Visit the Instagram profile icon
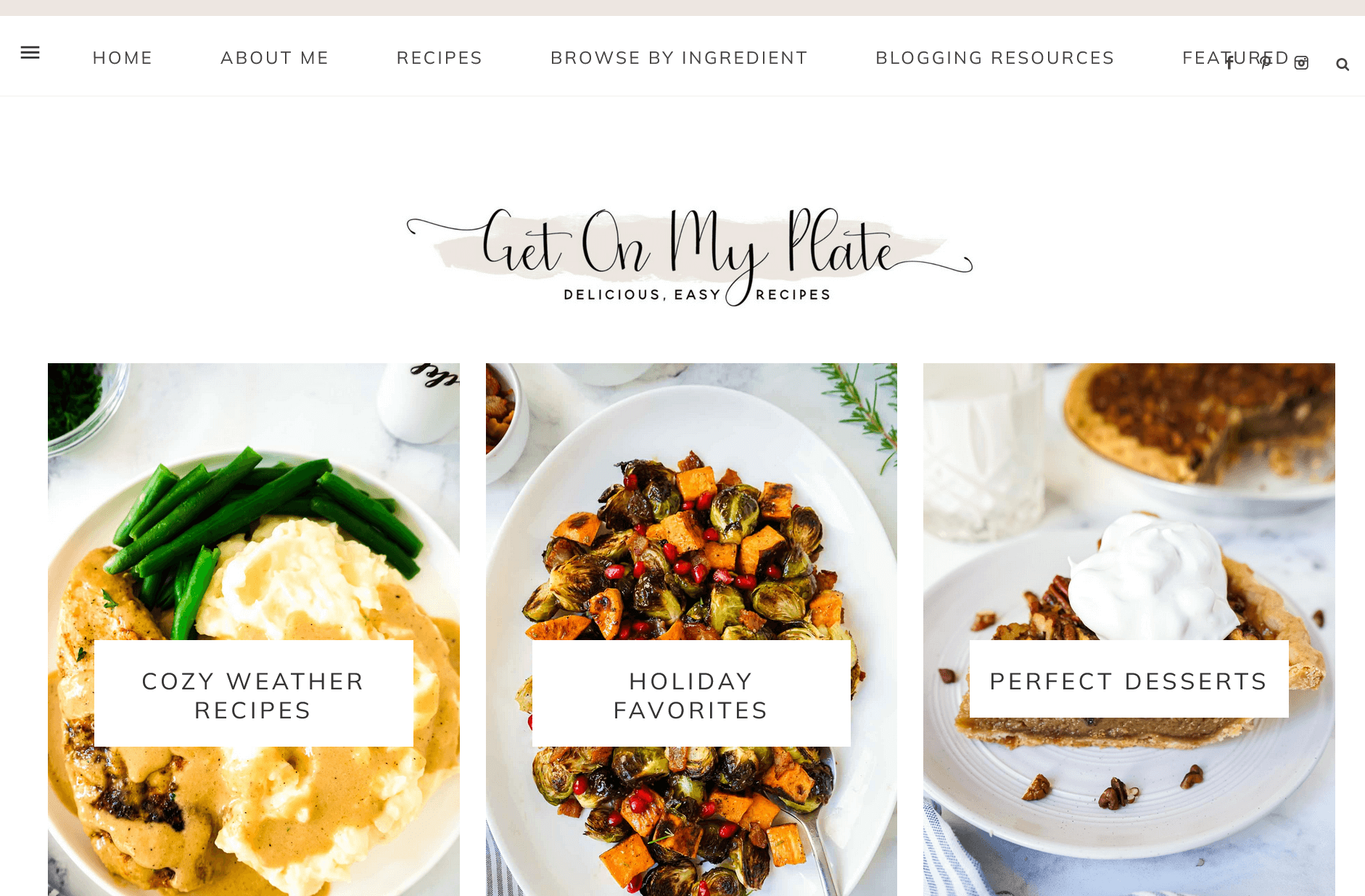The image size is (1365, 896). click(1302, 64)
